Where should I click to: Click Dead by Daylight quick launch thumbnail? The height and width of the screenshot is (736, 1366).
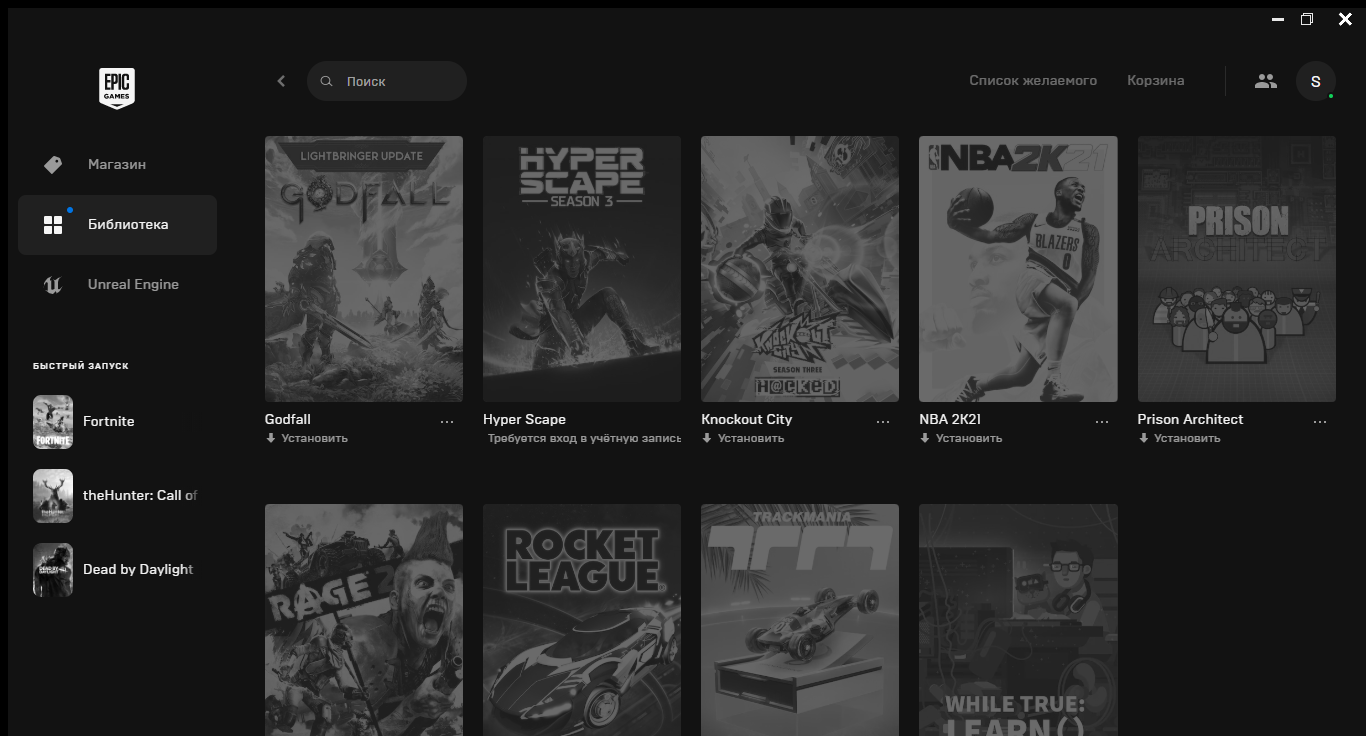tap(53, 570)
